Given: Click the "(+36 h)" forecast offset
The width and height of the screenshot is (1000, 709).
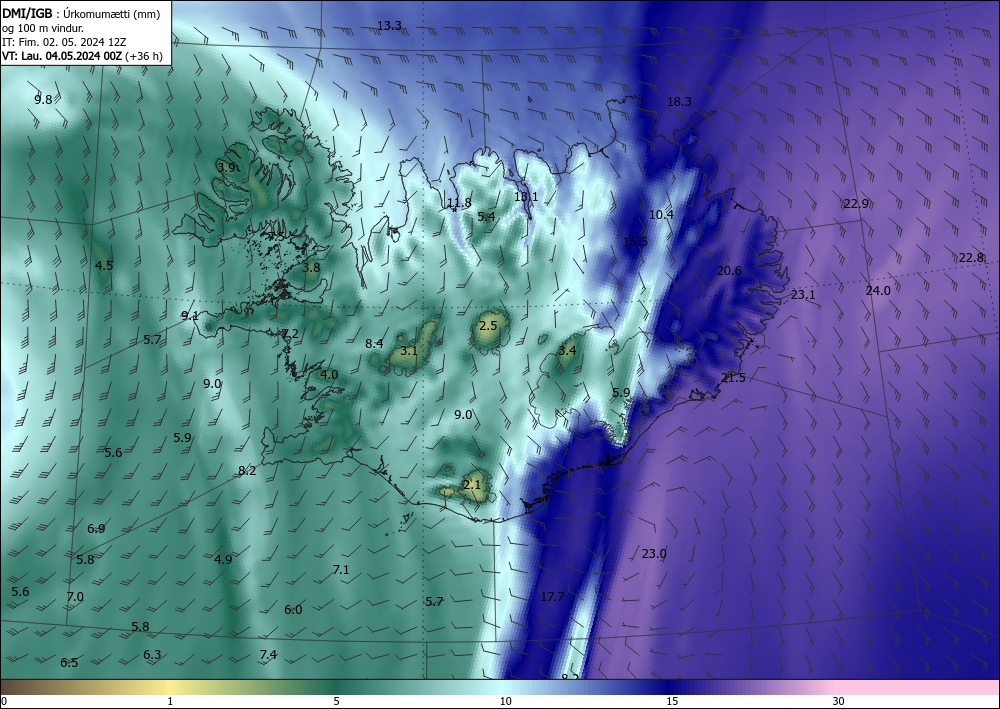Looking at the screenshot, I should (144, 56).
